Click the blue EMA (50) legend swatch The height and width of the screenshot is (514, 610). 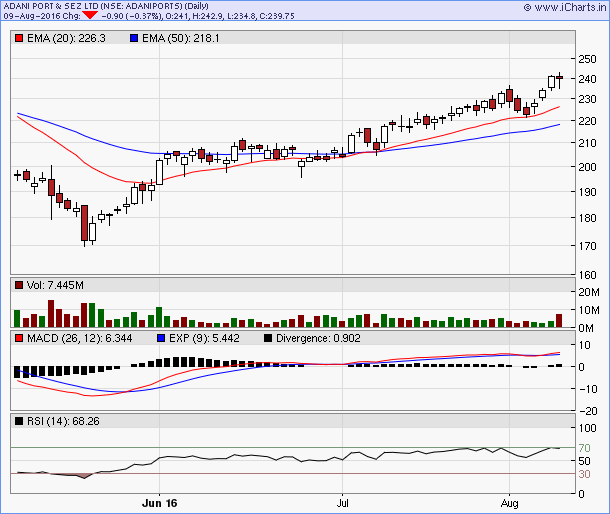click(134, 38)
